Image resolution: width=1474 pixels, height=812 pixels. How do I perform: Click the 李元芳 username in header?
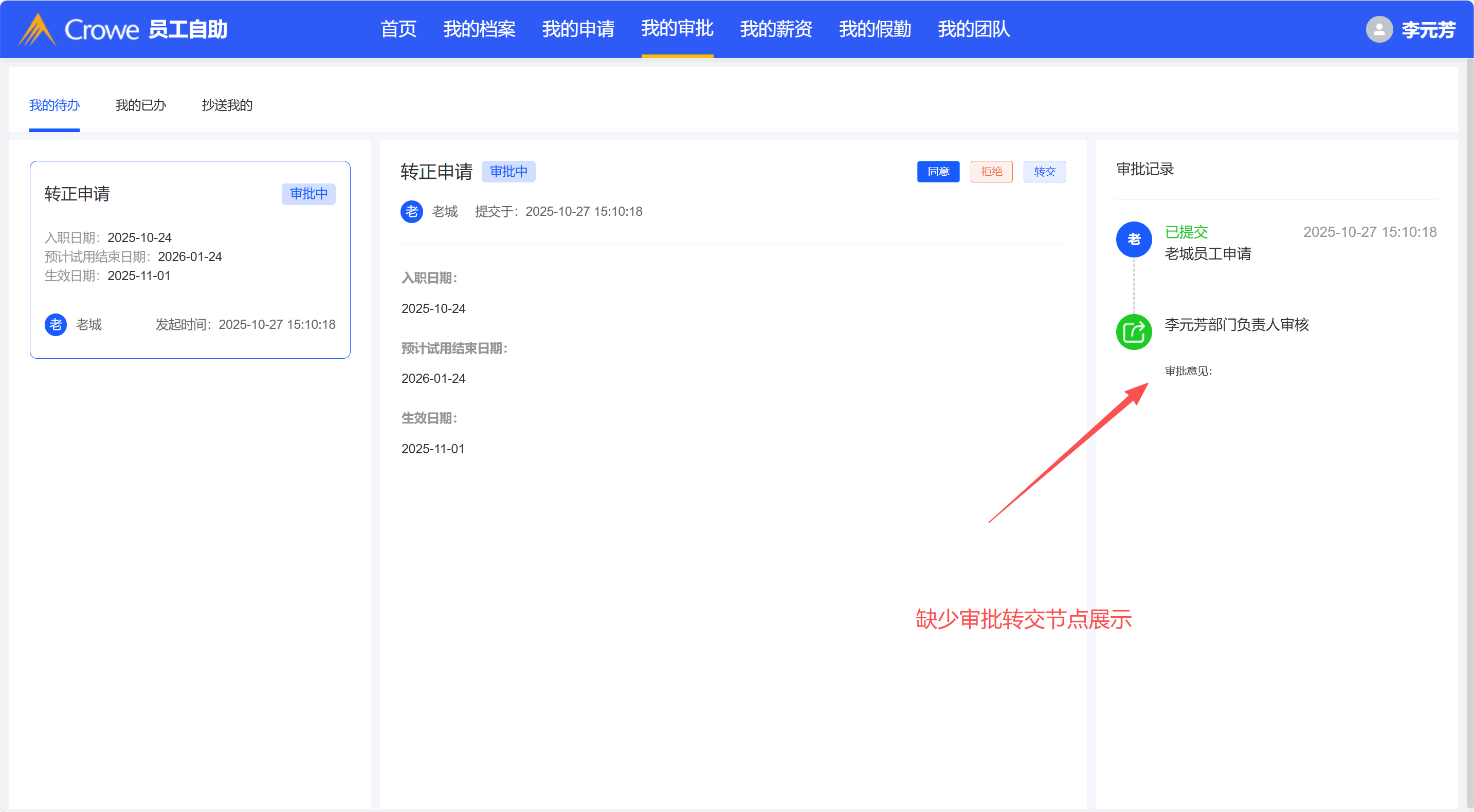[1428, 29]
